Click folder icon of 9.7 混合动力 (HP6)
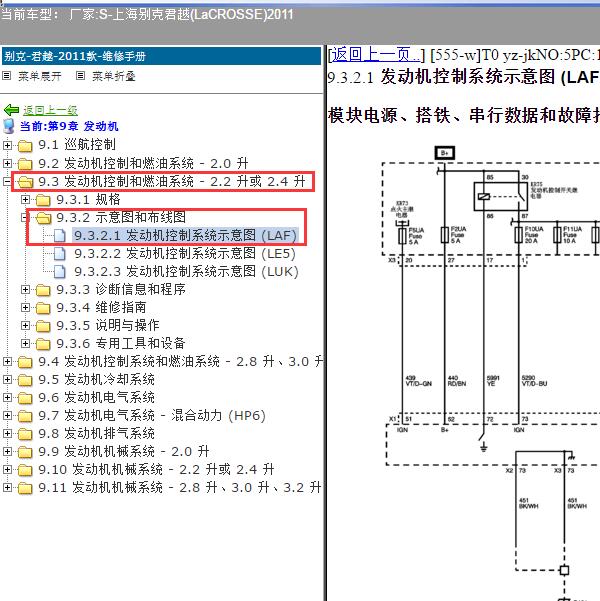 25,416
